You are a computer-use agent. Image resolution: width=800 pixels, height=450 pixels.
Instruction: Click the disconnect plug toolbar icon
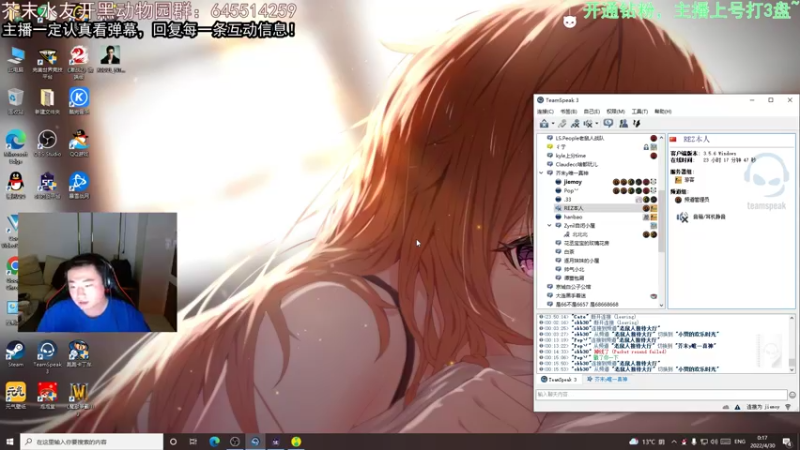tap(562, 123)
